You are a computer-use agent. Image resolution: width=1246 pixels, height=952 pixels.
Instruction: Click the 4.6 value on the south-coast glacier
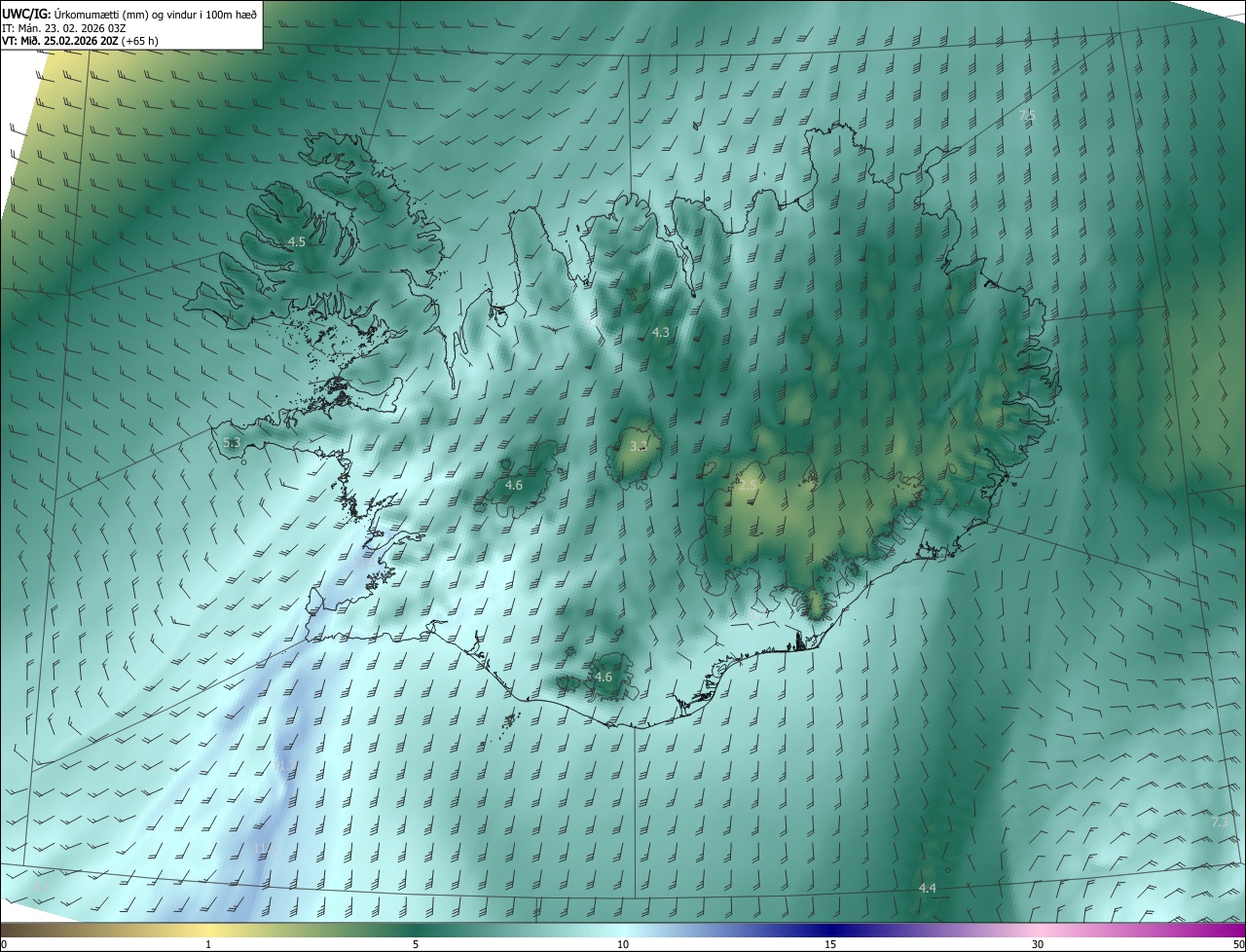[x=604, y=677]
